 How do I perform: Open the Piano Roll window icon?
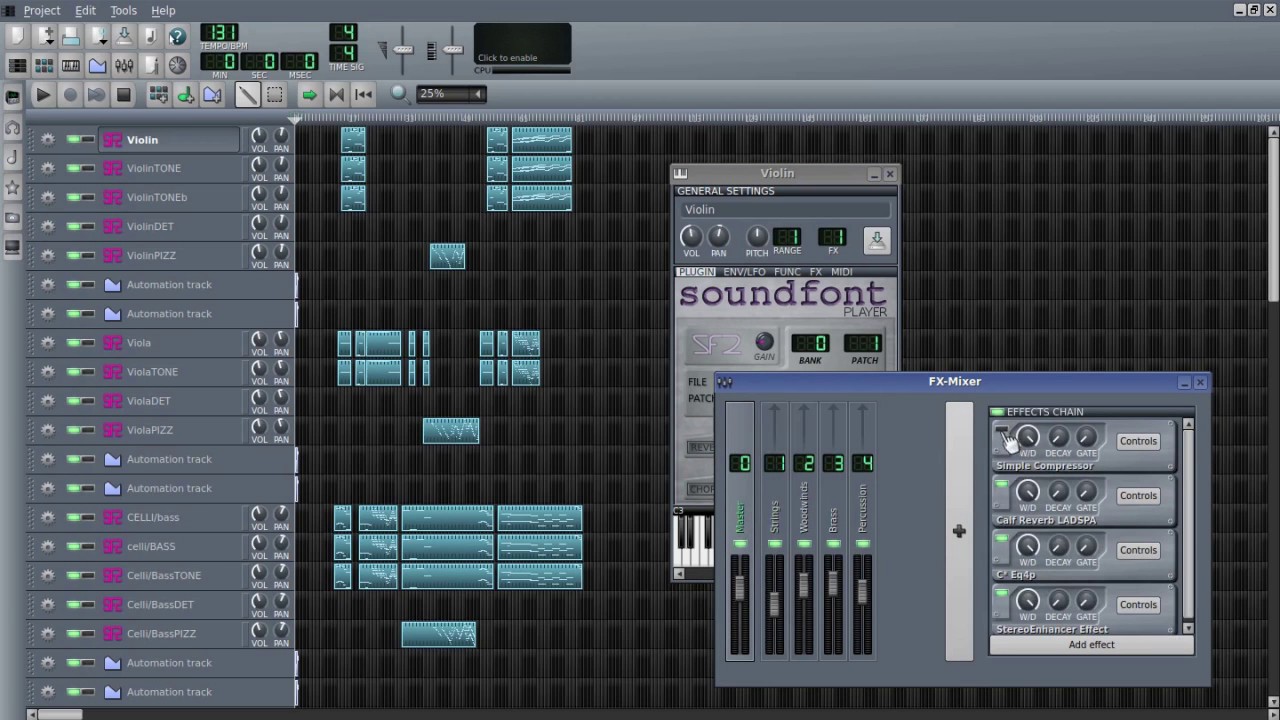pos(71,66)
